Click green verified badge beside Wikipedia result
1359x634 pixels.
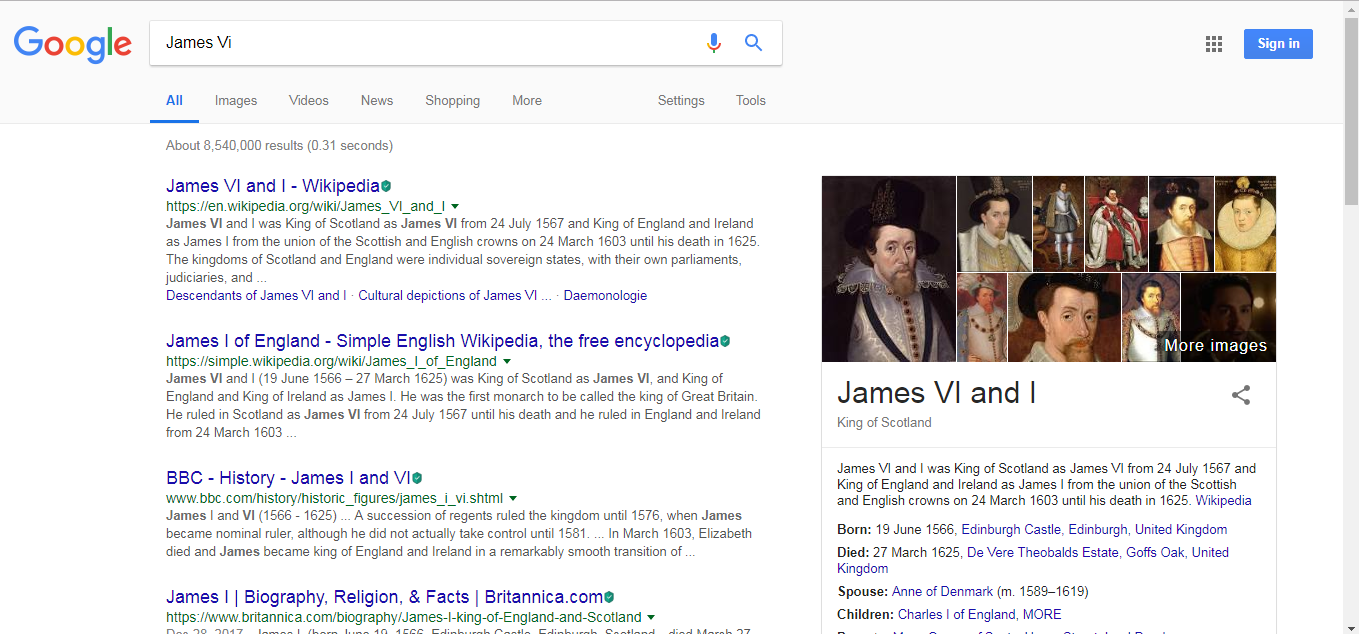[x=386, y=186]
